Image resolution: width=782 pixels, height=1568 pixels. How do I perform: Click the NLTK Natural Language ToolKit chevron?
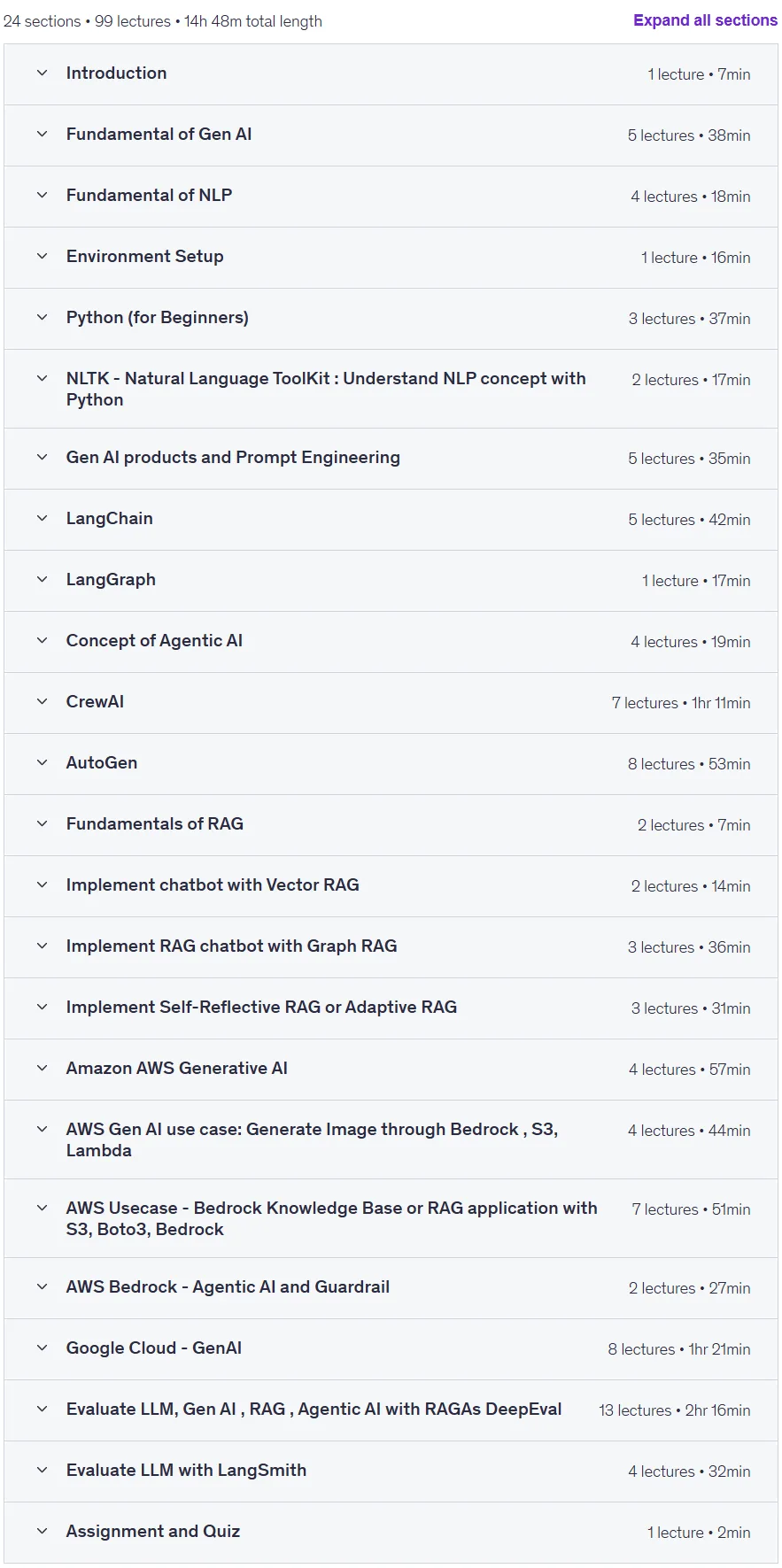pos(42,379)
